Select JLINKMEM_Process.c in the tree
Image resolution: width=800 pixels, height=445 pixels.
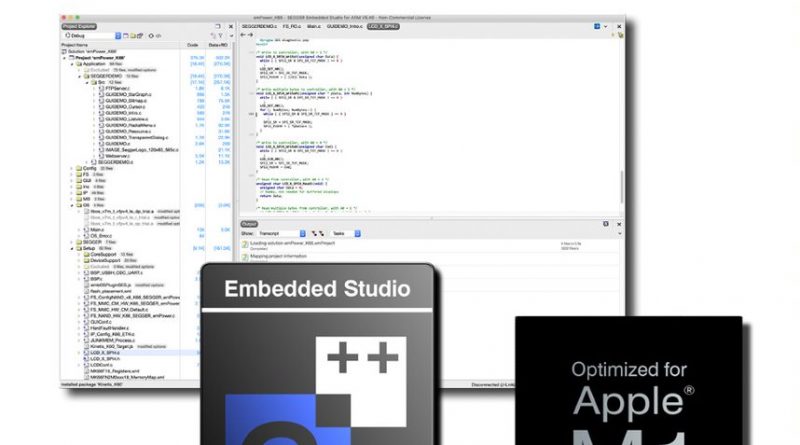pos(112,340)
